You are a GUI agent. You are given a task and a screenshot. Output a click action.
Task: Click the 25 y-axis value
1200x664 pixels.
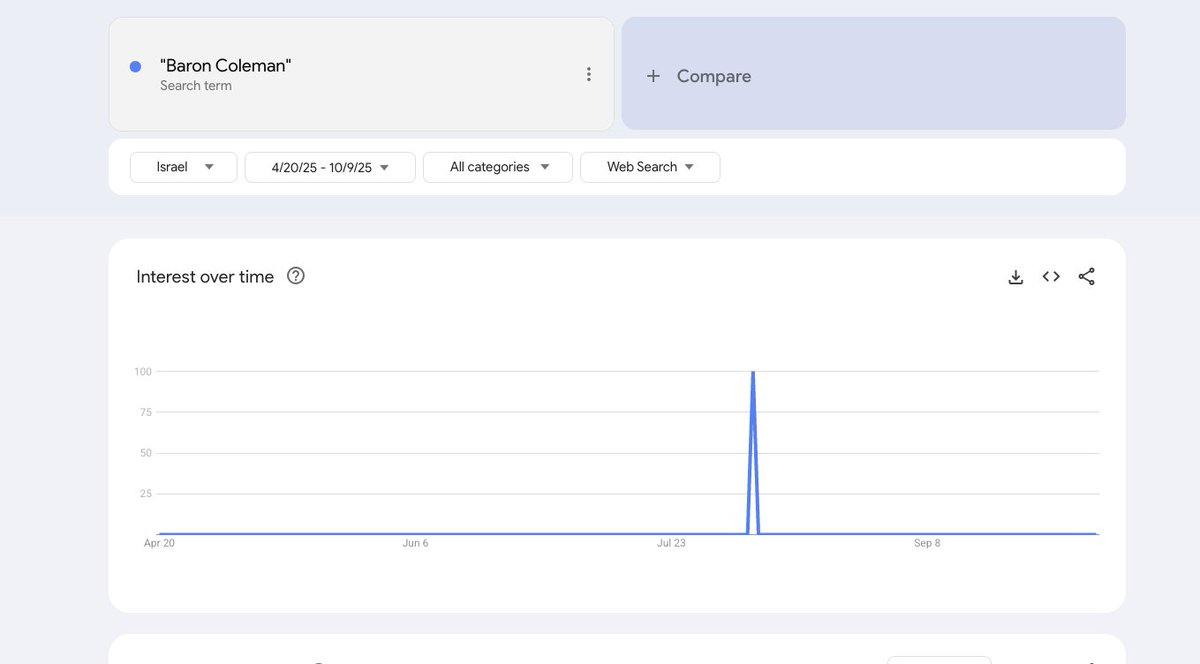click(146, 494)
